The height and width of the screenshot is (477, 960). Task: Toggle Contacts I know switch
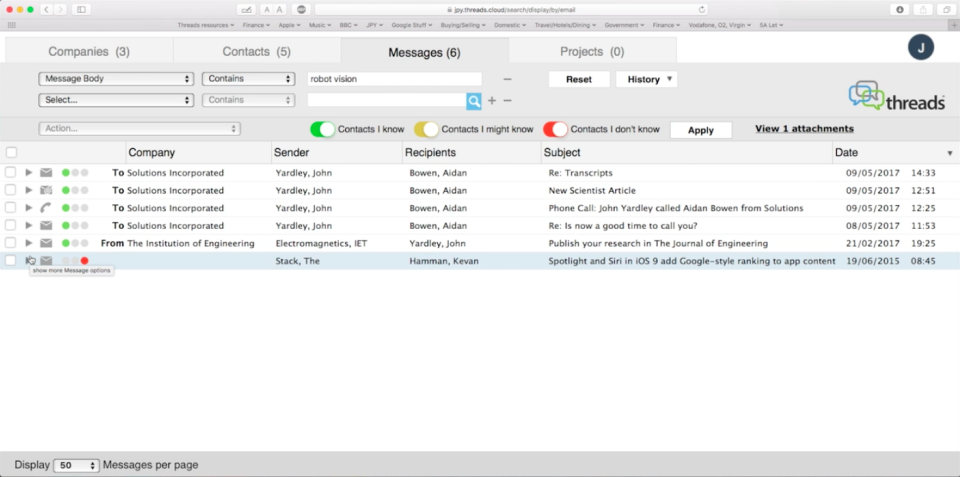coord(323,129)
